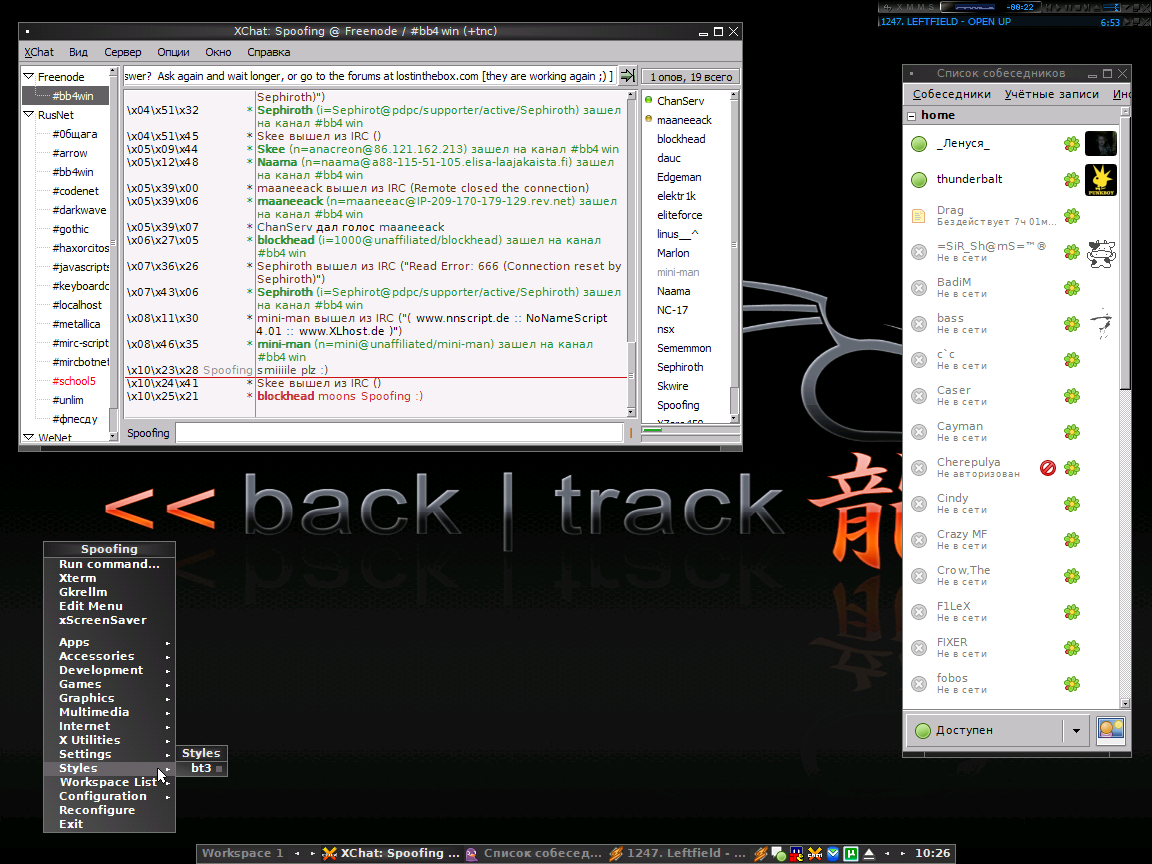The height and width of the screenshot is (864, 1152).
Task: Open the Учётные записи menu
Action: [x=1052, y=94]
